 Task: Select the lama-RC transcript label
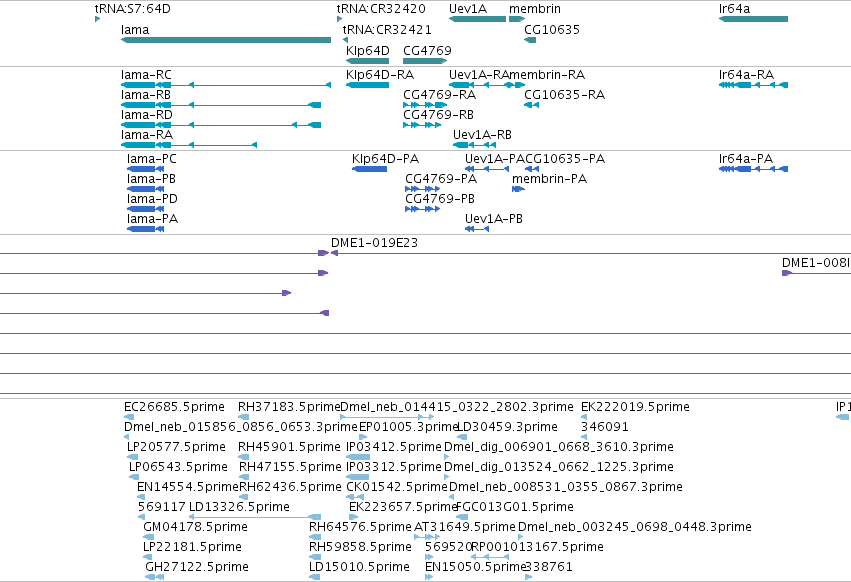tap(146, 74)
